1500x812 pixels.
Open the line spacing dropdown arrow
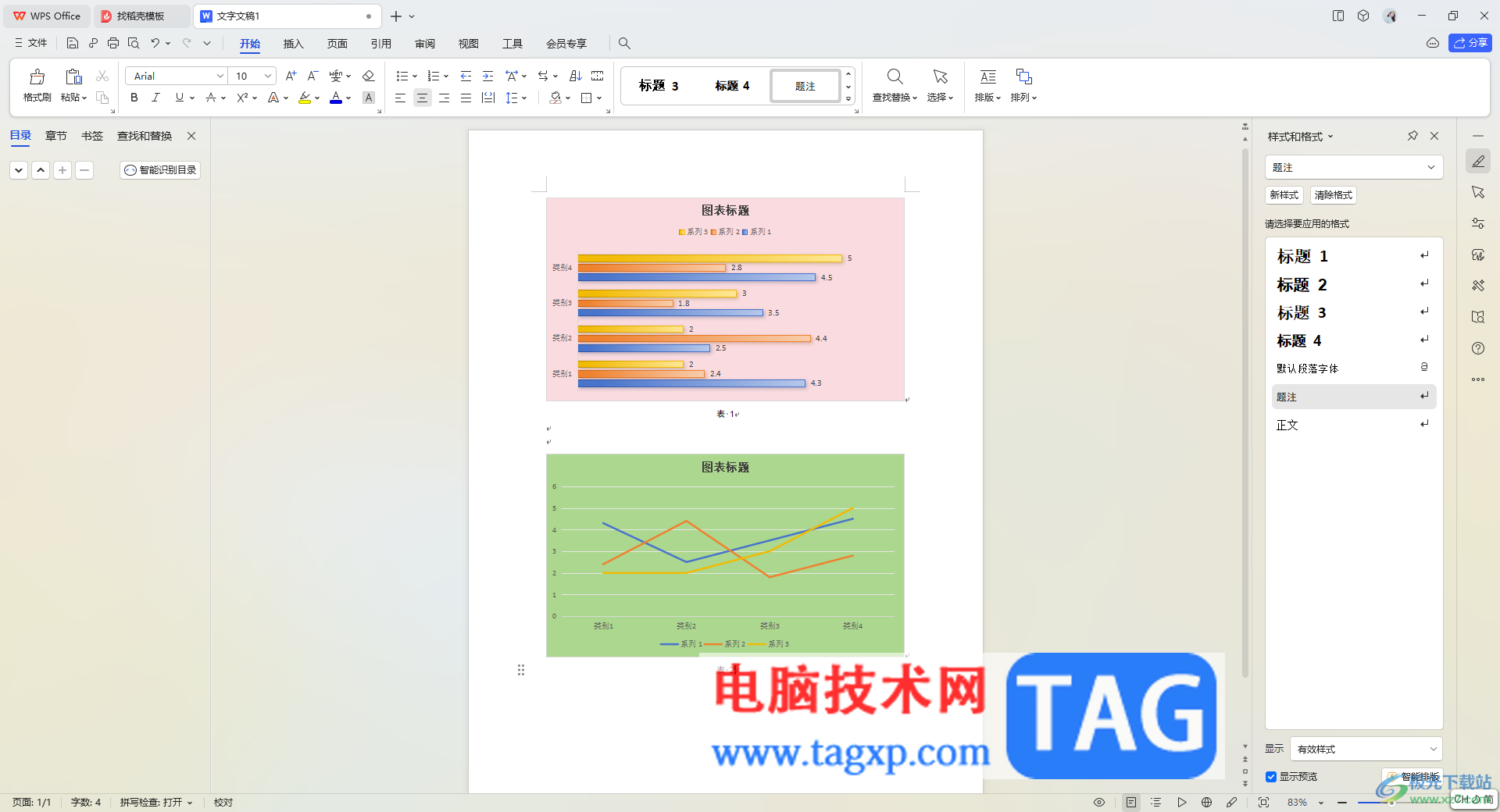coord(524,98)
